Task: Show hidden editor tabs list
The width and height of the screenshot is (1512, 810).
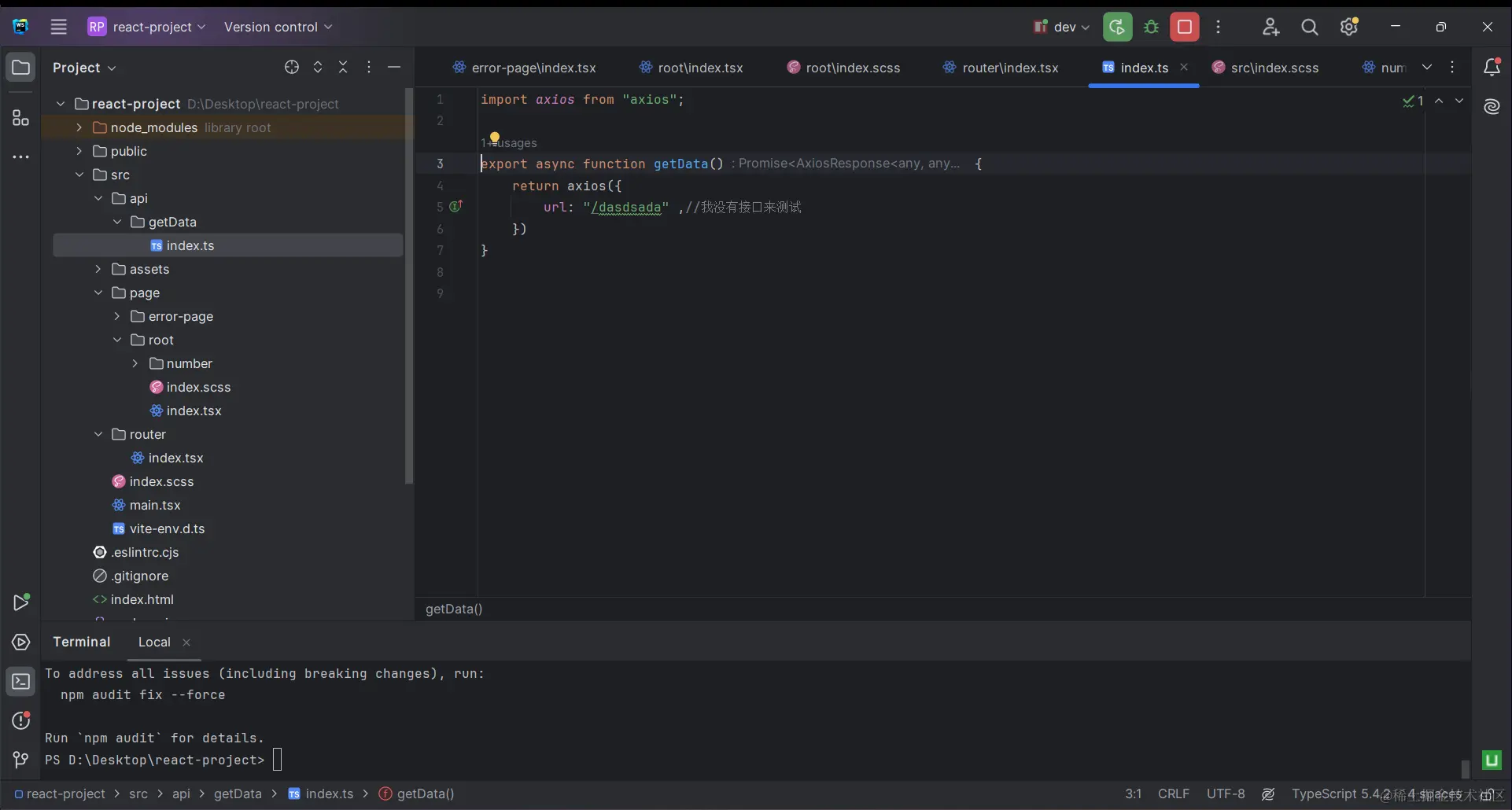Action: 1427,68
